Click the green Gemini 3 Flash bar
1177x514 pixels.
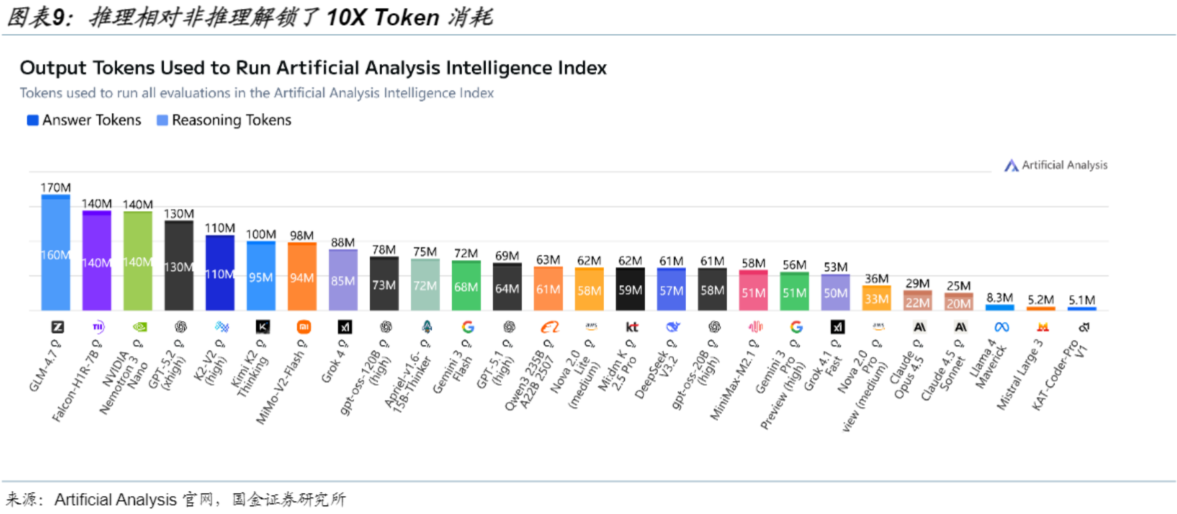pos(467,285)
